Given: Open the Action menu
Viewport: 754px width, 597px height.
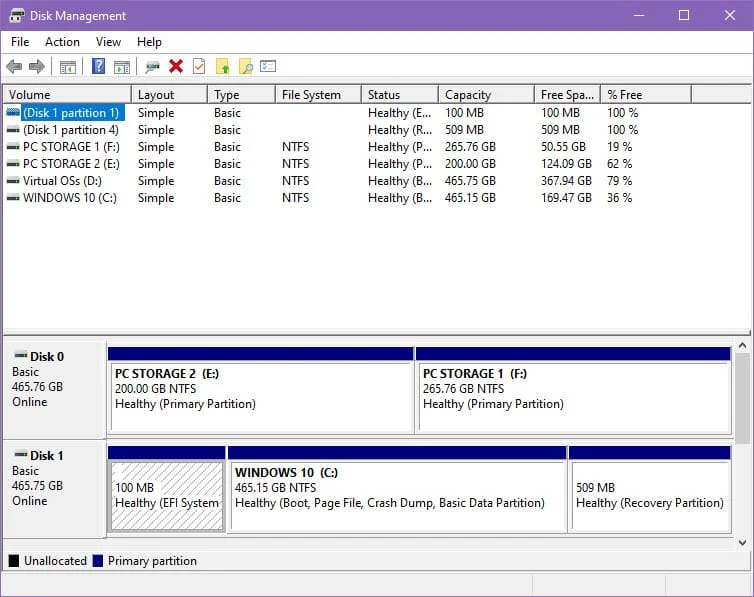Looking at the screenshot, I should click(x=62, y=42).
